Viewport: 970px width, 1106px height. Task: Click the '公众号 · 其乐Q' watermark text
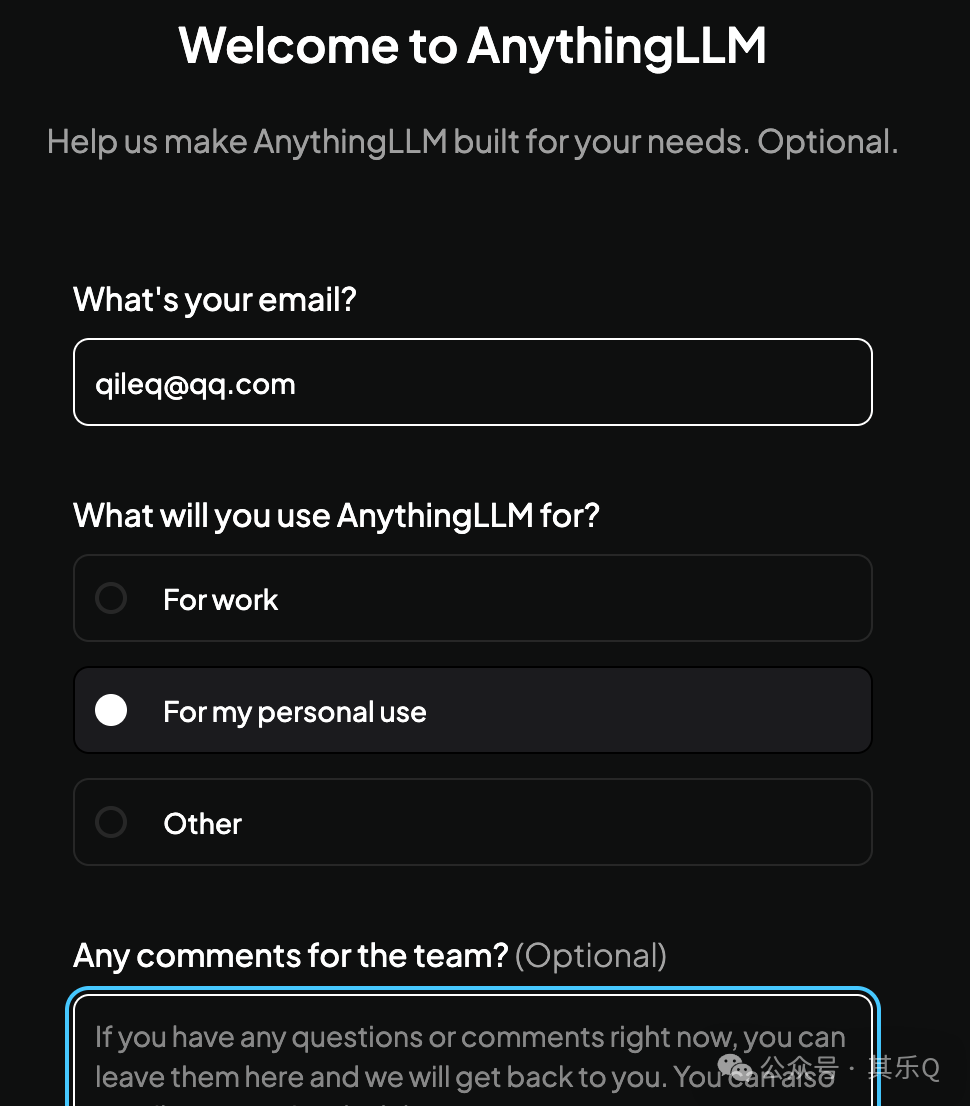[x=850, y=1068]
